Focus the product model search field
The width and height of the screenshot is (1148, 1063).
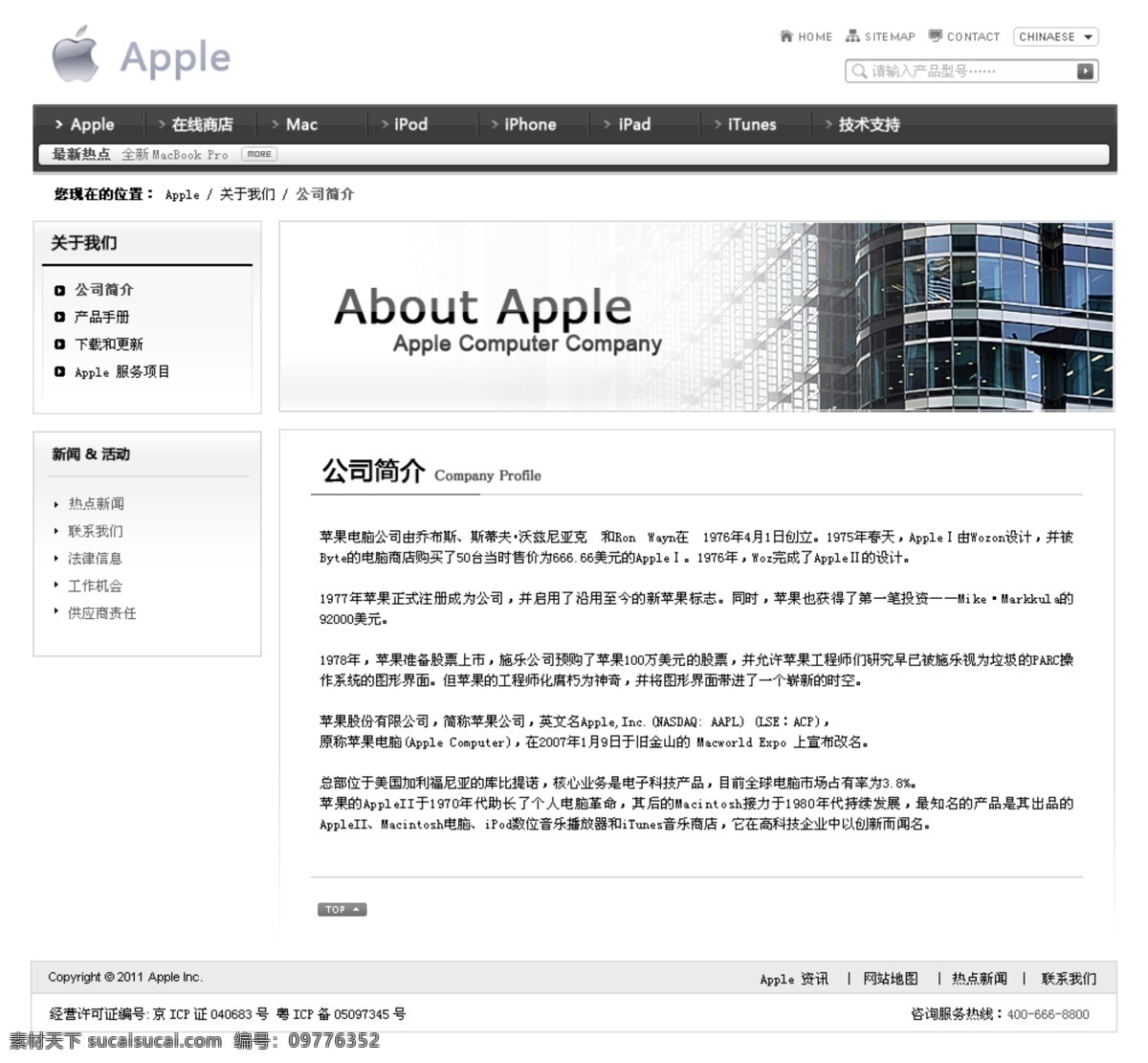point(971,71)
